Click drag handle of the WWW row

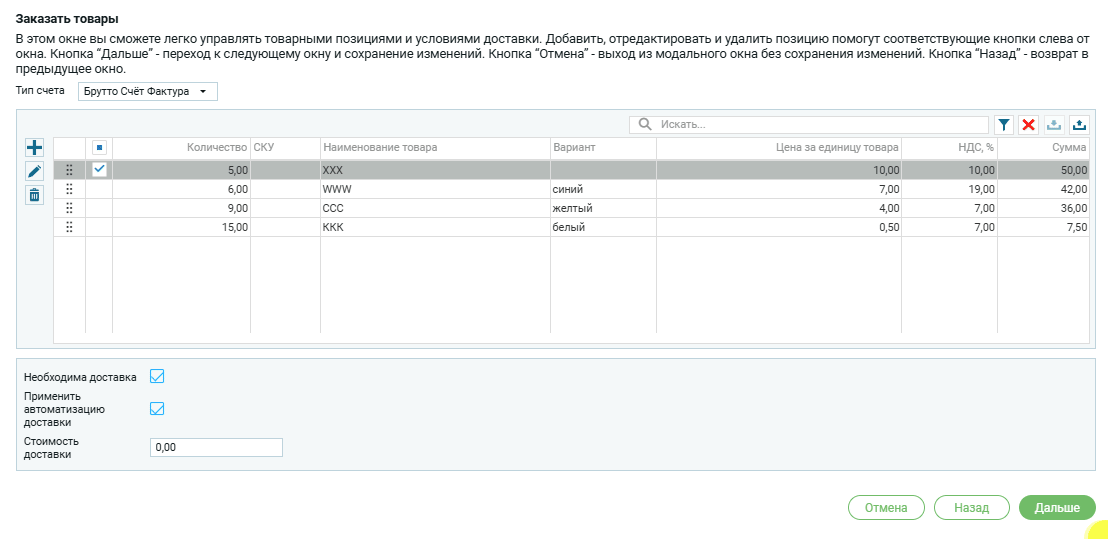point(69,189)
